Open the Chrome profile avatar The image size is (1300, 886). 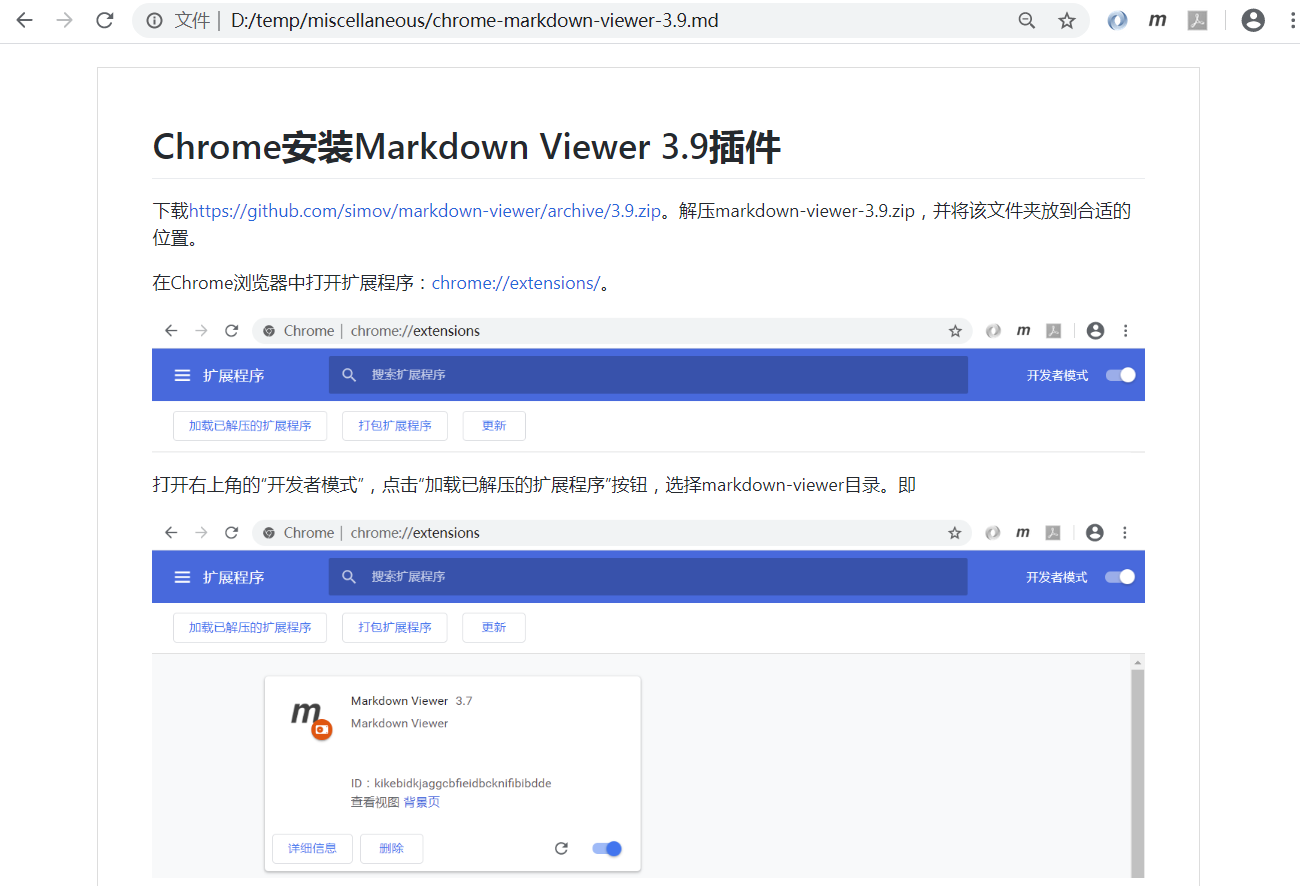[x=1253, y=20]
